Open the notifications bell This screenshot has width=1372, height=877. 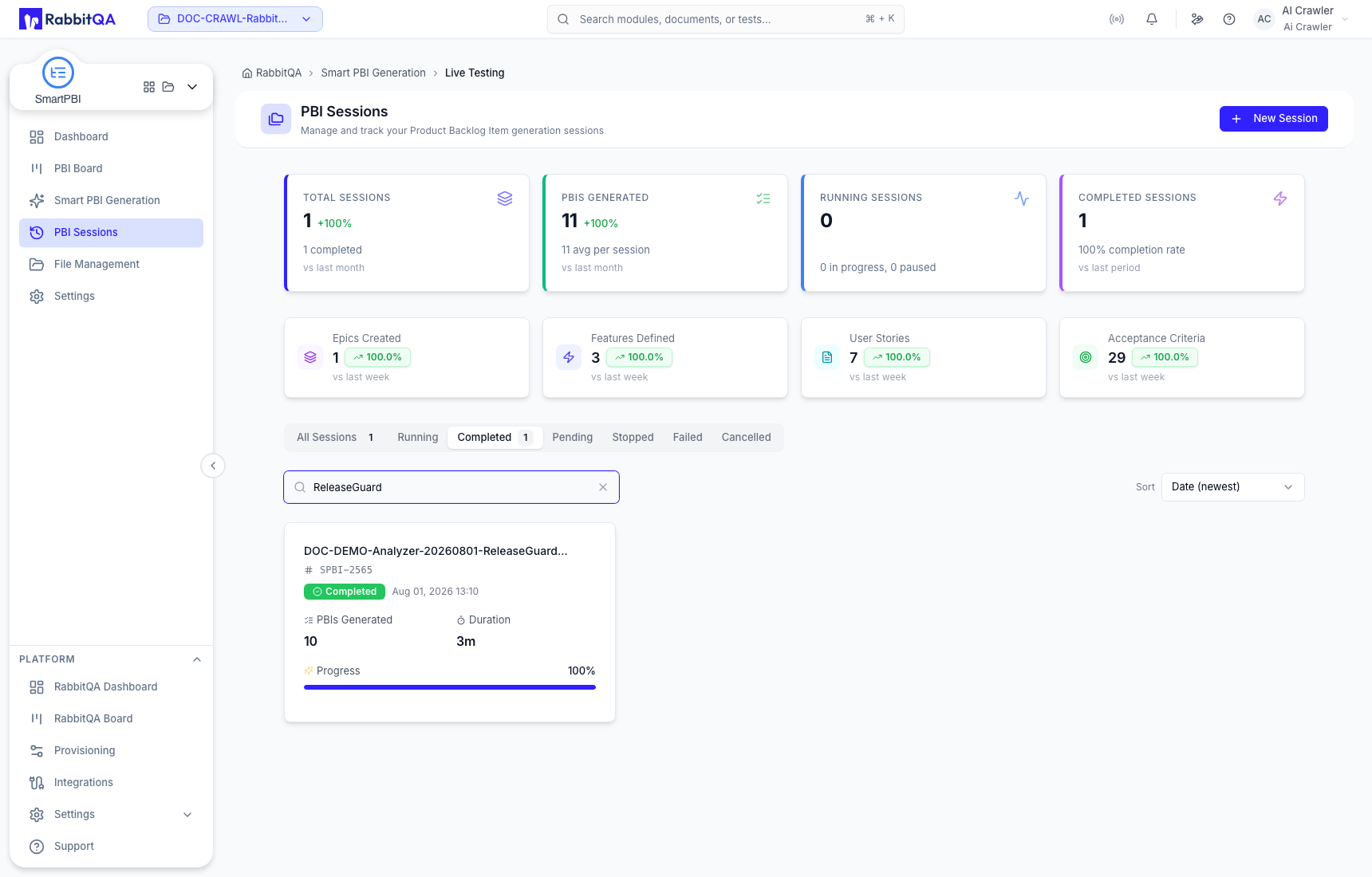1152,19
